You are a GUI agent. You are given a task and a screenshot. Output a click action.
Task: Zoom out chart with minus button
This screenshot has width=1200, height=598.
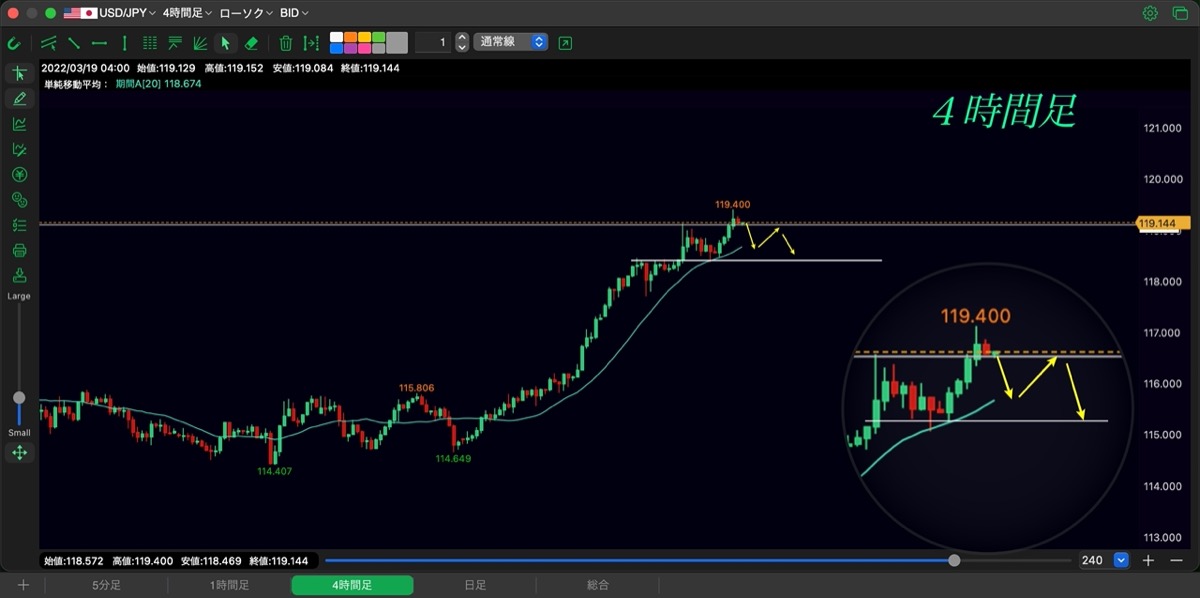tap(1176, 560)
